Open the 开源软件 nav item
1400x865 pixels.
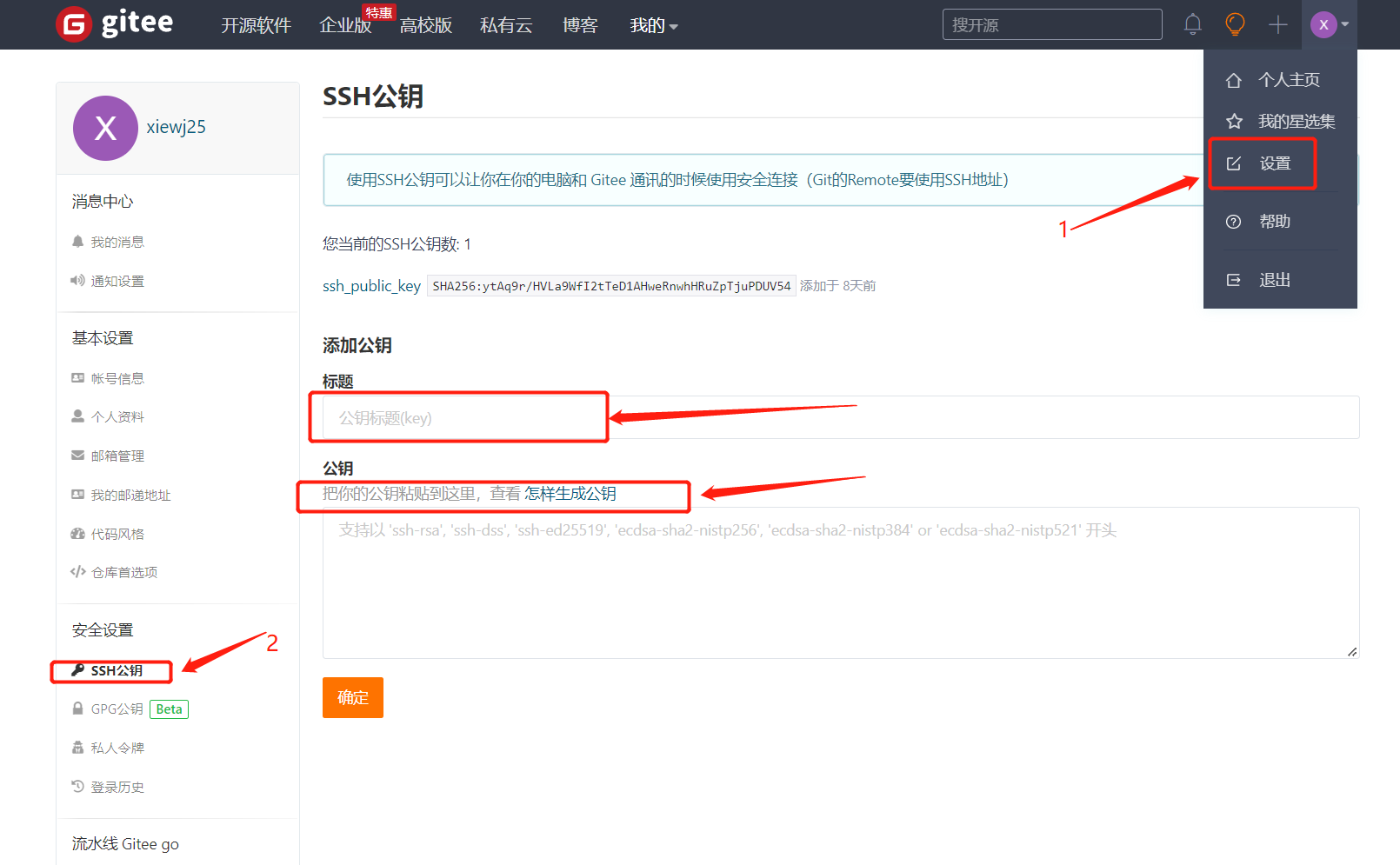click(256, 25)
